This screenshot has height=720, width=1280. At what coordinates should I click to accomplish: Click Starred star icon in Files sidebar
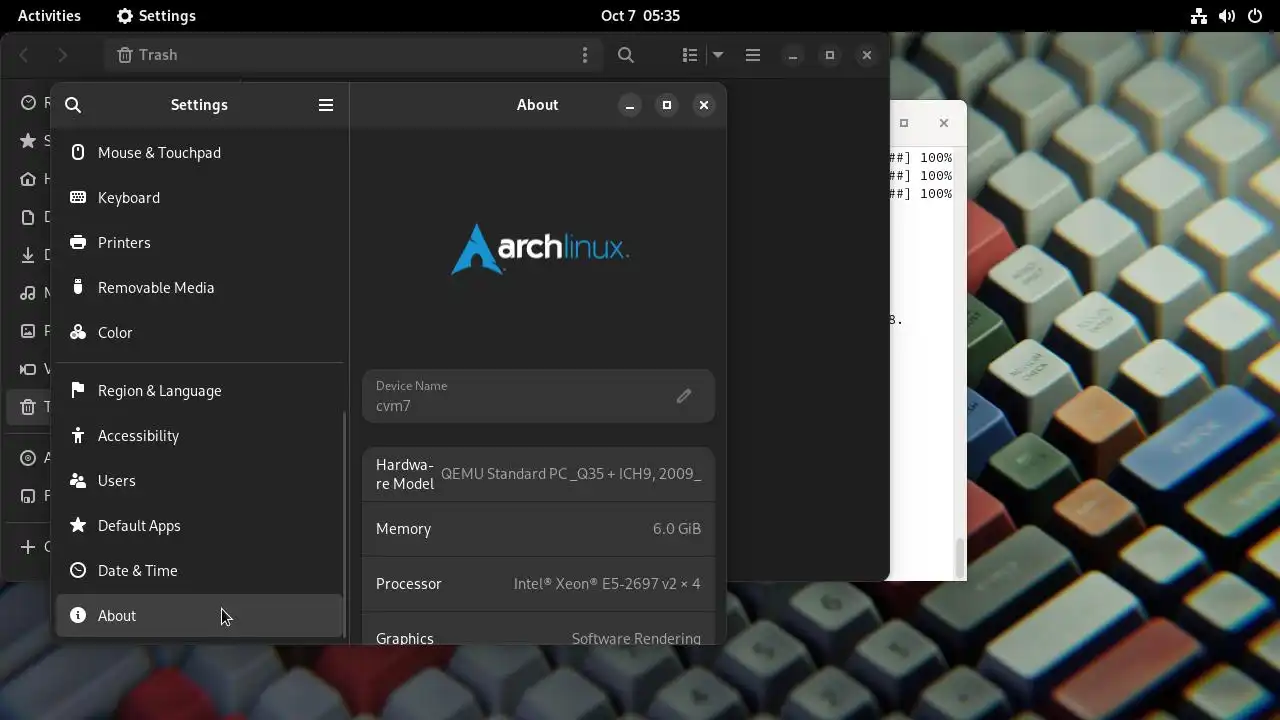28,141
